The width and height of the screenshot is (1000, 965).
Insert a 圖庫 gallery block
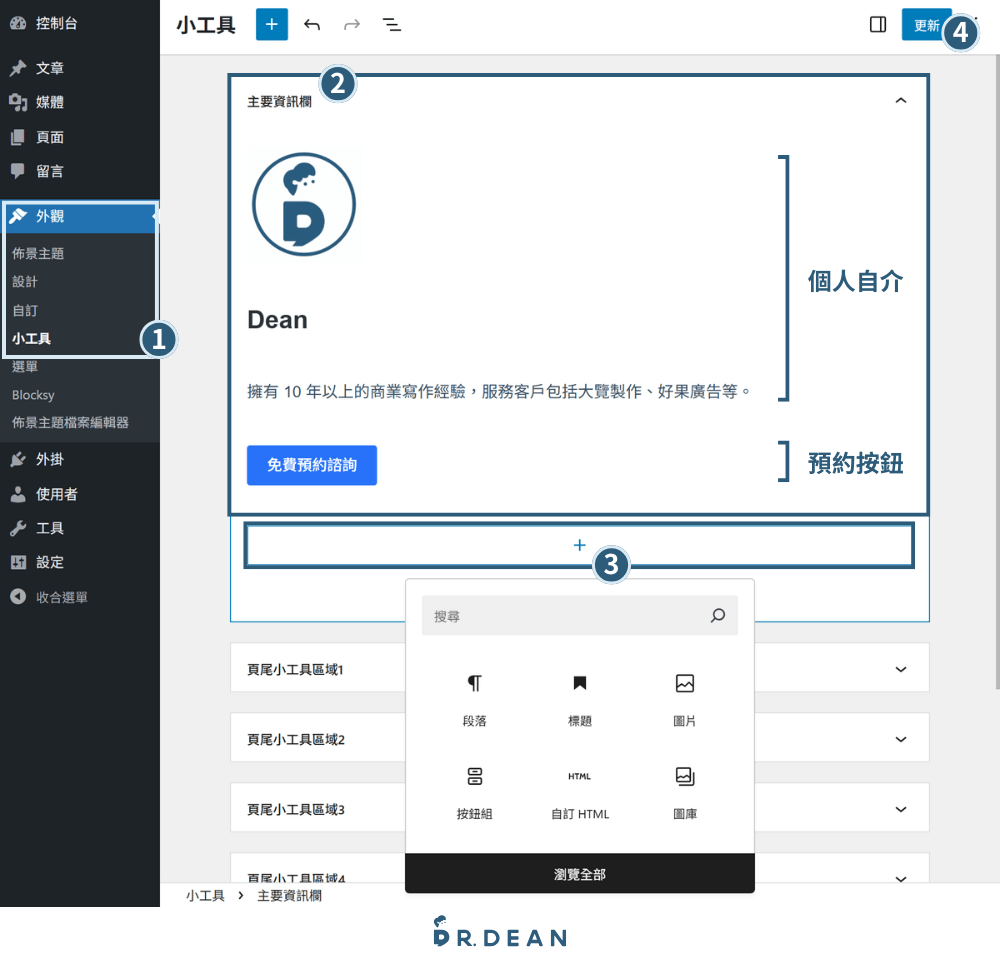[x=684, y=792]
